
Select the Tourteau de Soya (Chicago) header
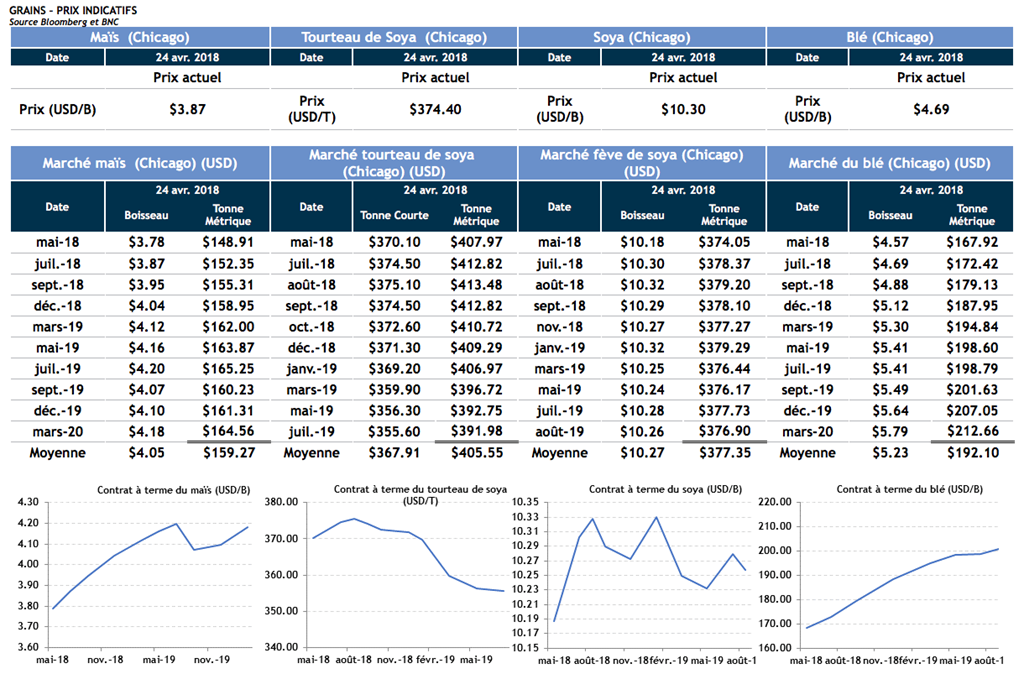click(x=394, y=37)
